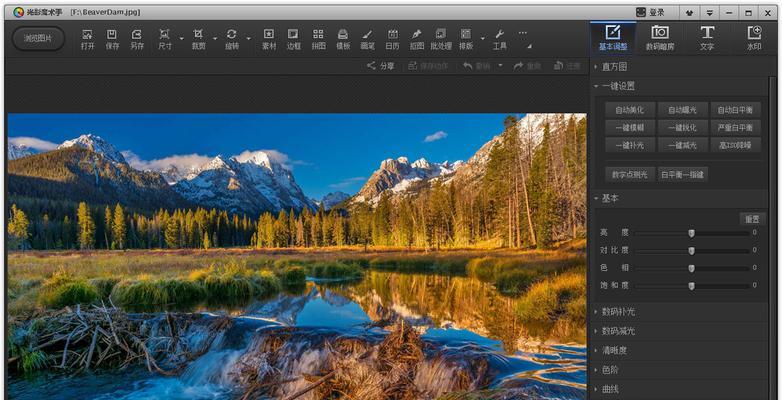Click the 登录 (Login) face icon
This screenshot has height=400, width=782.
point(641,12)
